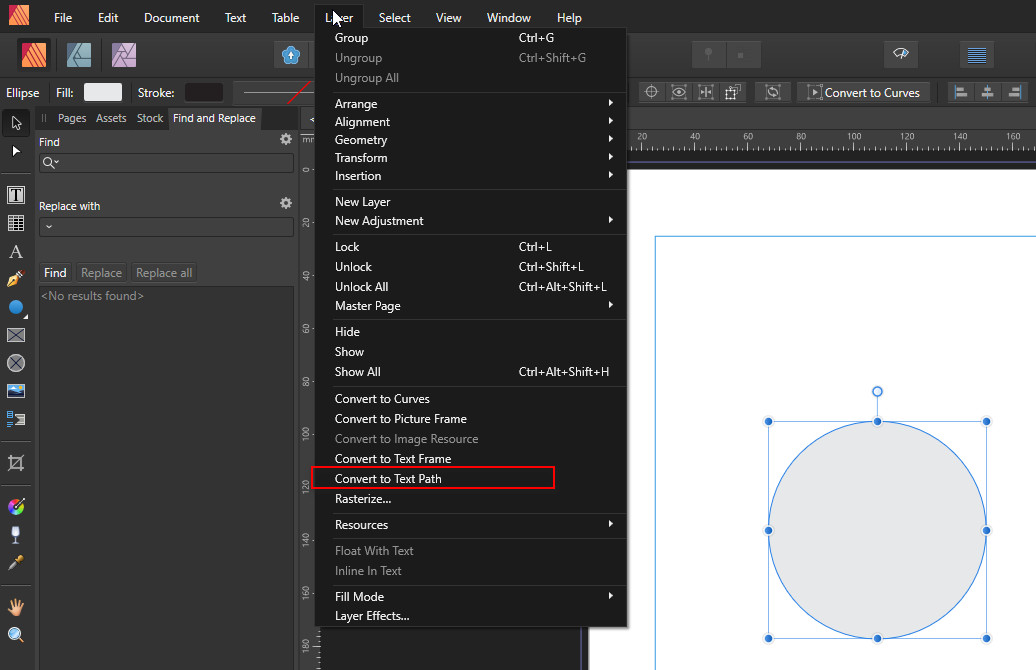Image resolution: width=1036 pixels, height=670 pixels.
Task: Select the Frame Text tool
Action: pos(16,195)
